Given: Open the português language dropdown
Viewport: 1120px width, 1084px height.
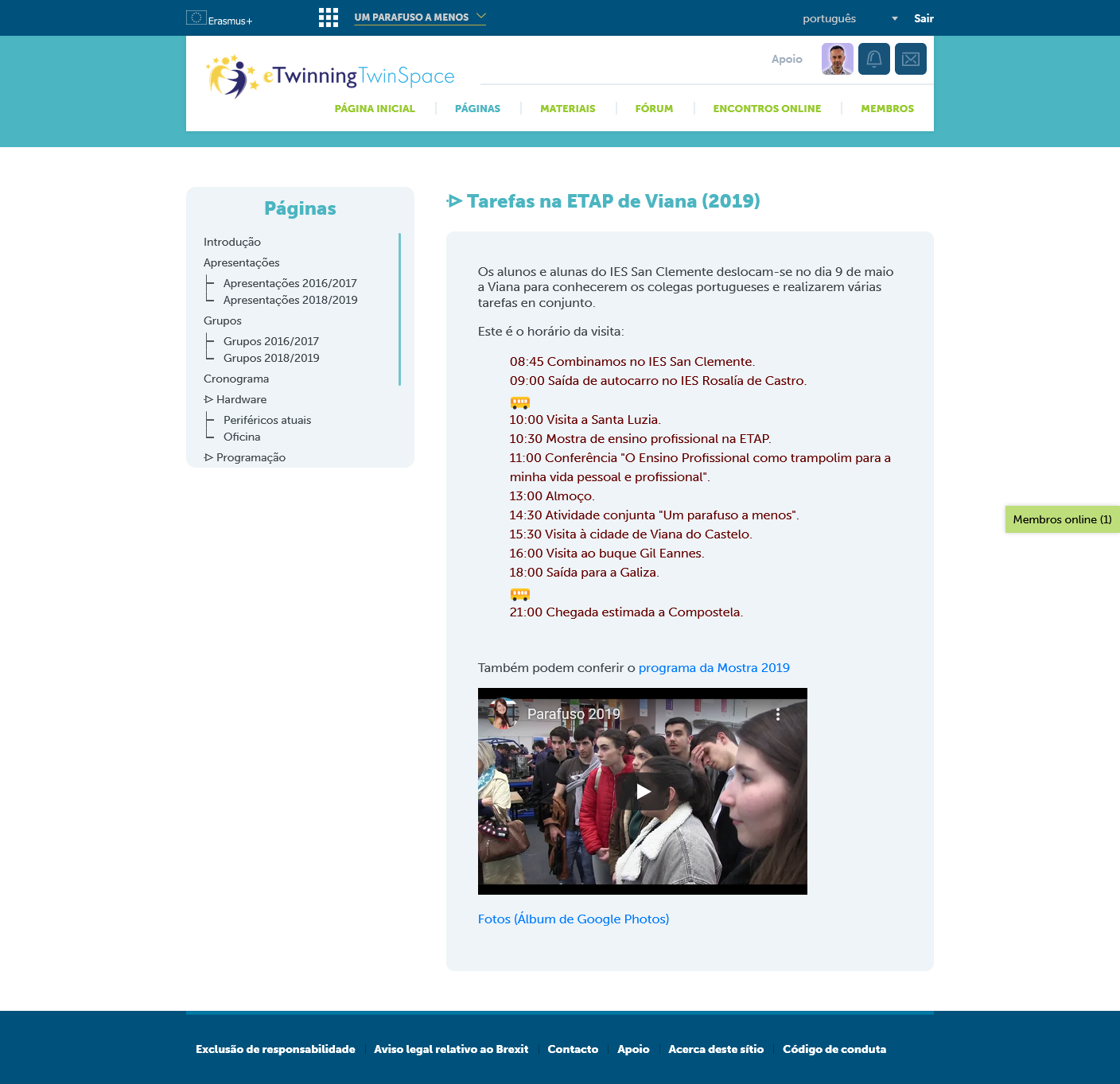Looking at the screenshot, I should 850,18.
